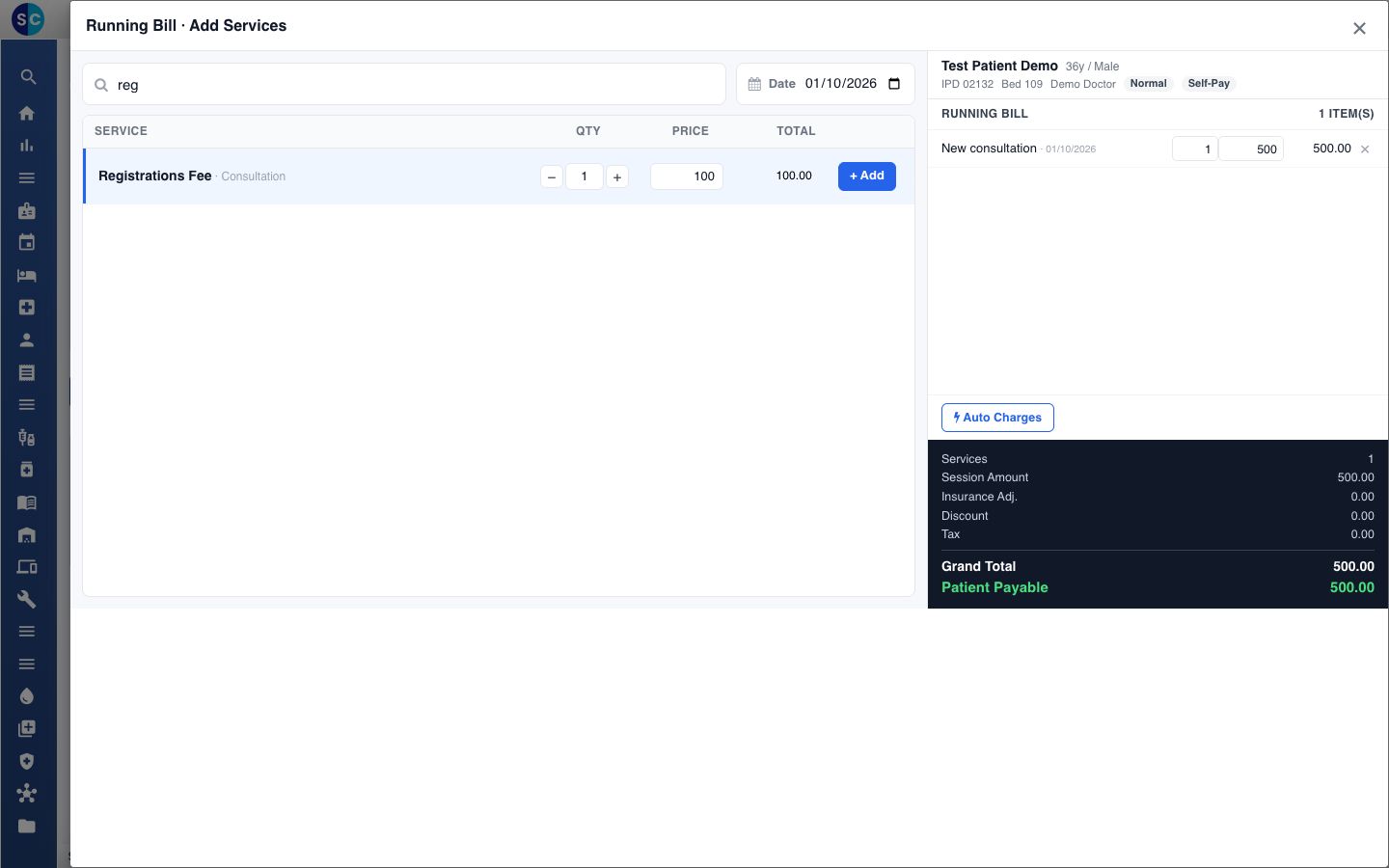The height and width of the screenshot is (868, 1389).
Task: Increase Registrations Fee quantity with plus button
Action: pos(617,176)
